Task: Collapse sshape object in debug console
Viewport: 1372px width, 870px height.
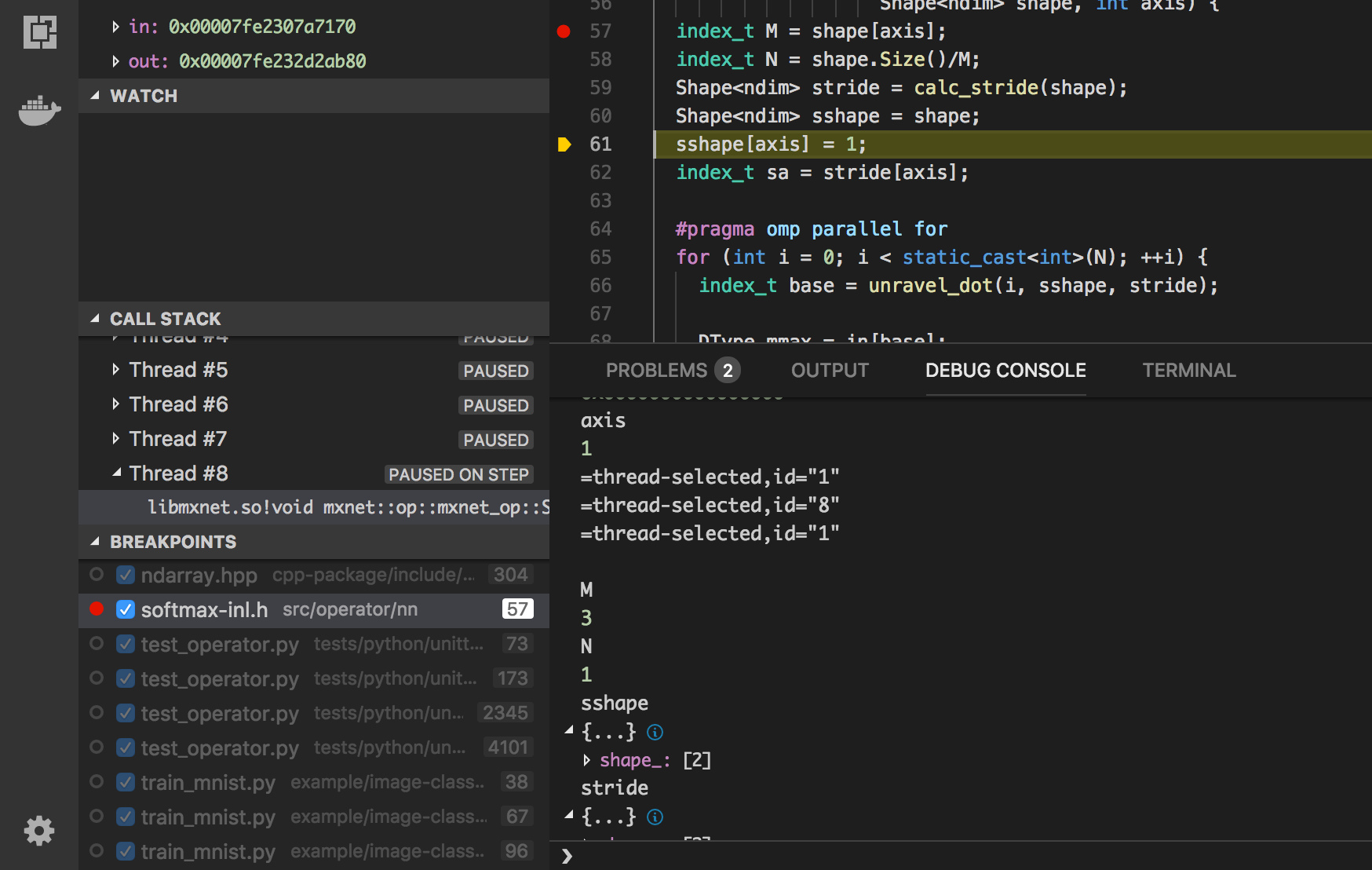Action: 569,731
